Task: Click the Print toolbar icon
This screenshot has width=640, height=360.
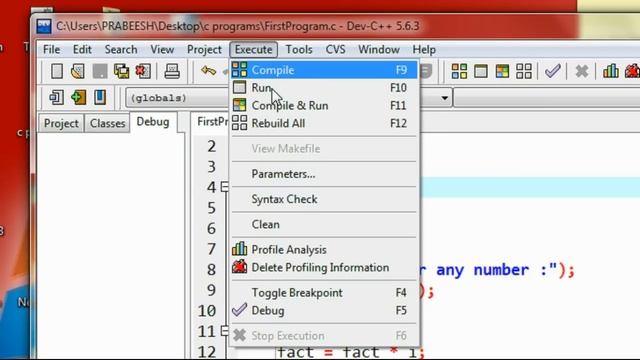Action: [172, 71]
